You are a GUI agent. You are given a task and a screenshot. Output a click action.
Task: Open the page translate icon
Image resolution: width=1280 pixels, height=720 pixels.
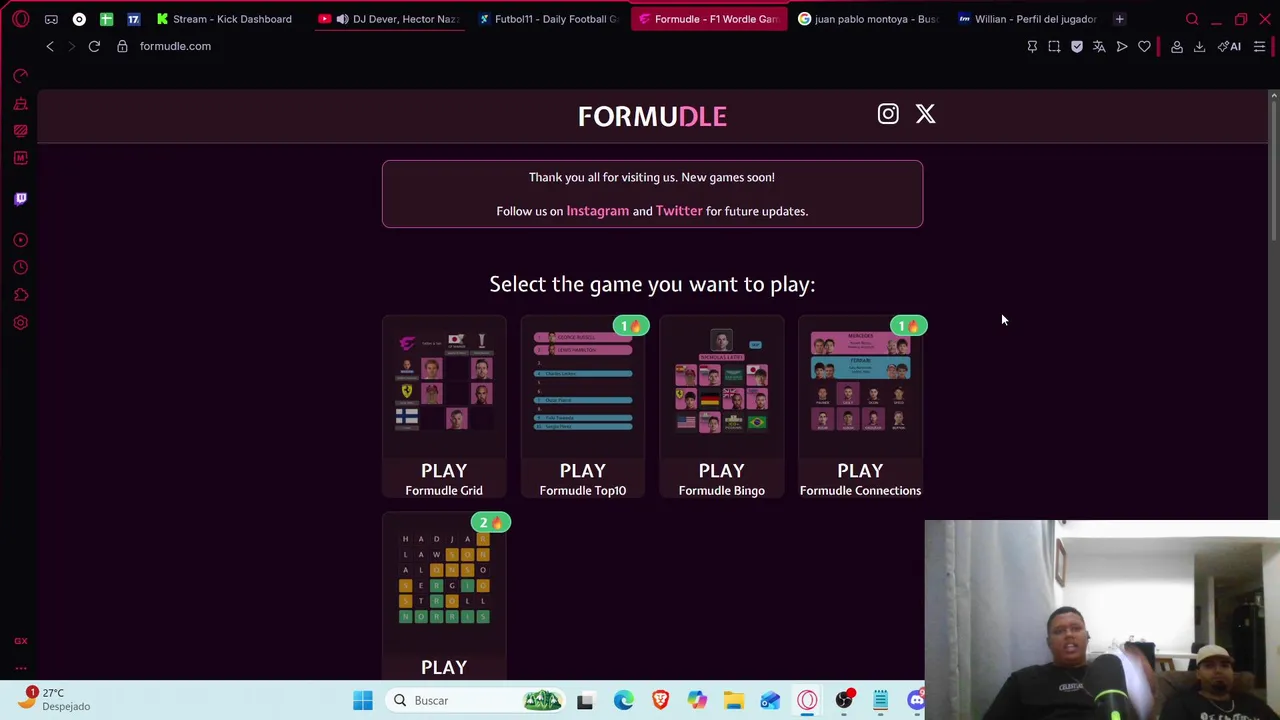[1099, 46]
